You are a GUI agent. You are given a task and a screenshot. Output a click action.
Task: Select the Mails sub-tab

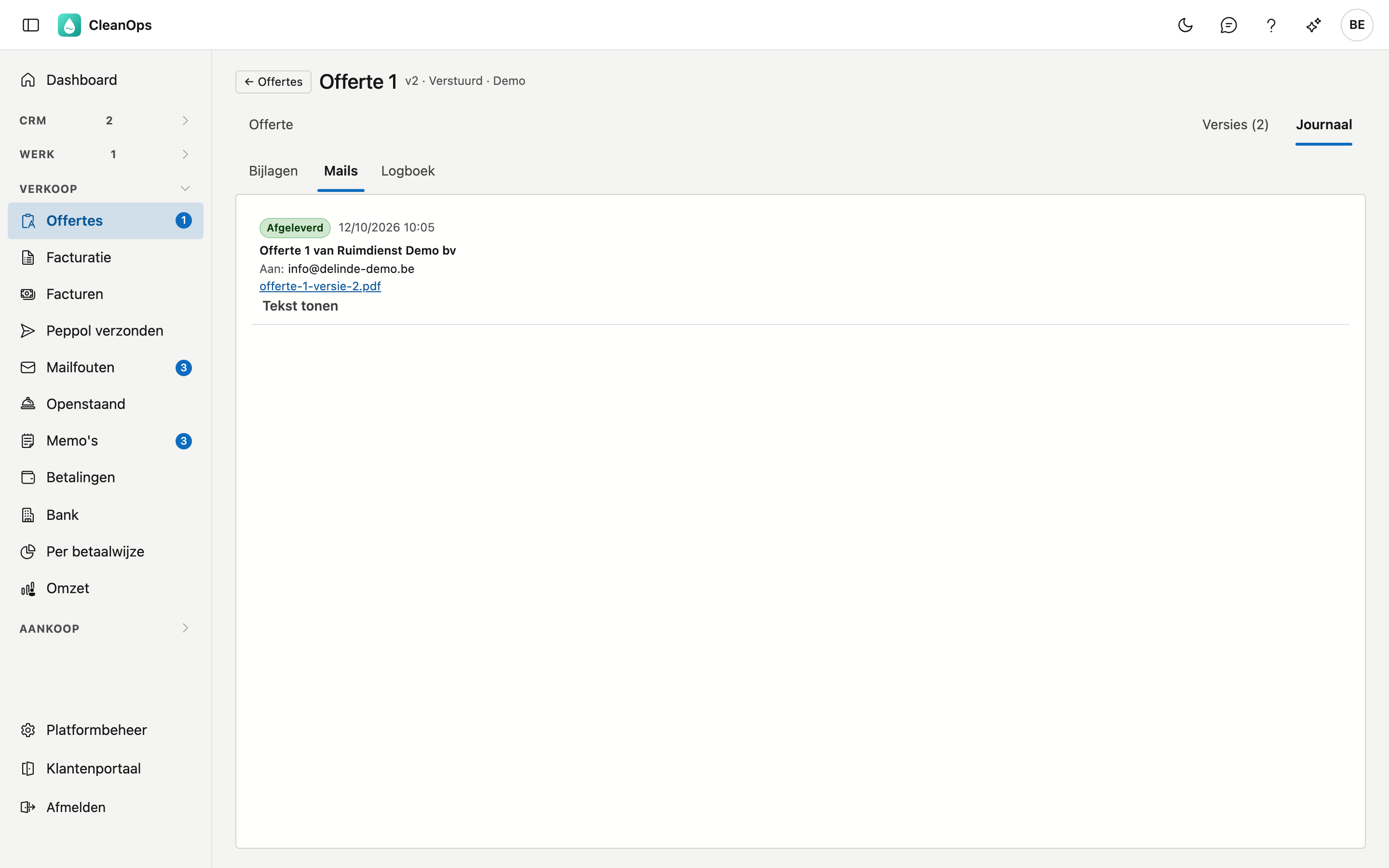tap(341, 171)
